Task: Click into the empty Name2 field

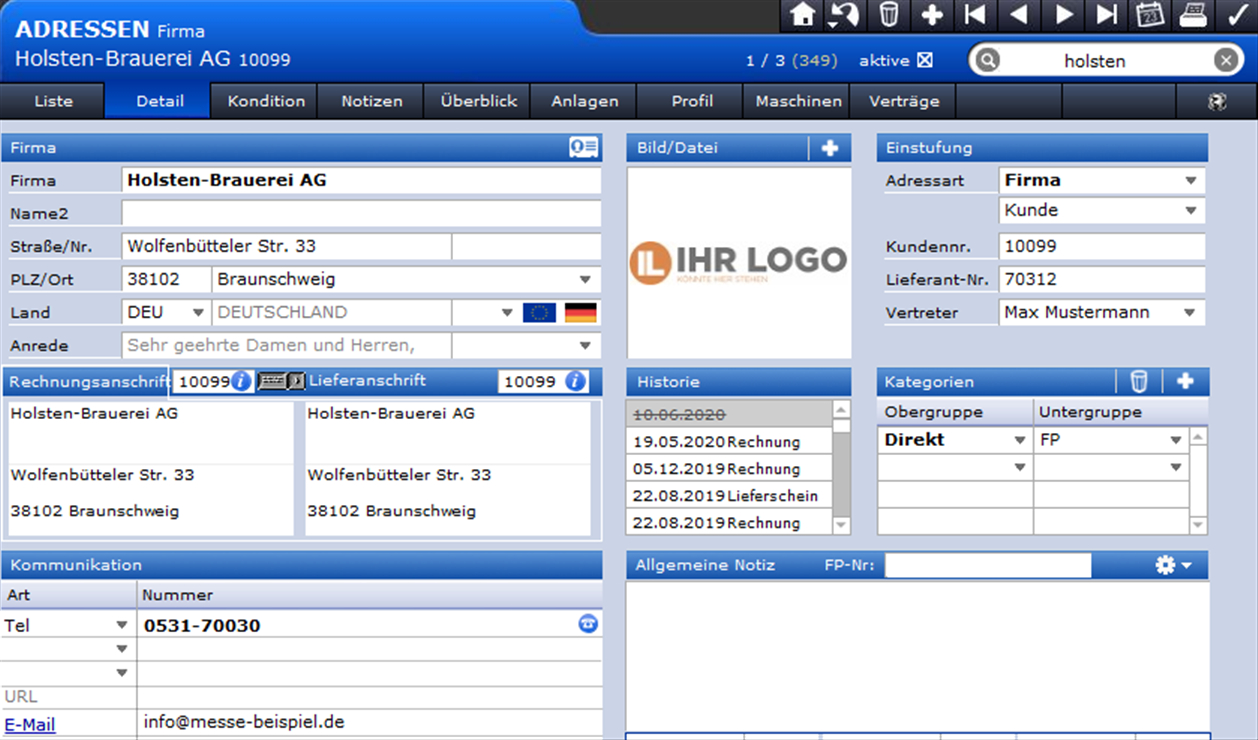Action: tap(361, 213)
